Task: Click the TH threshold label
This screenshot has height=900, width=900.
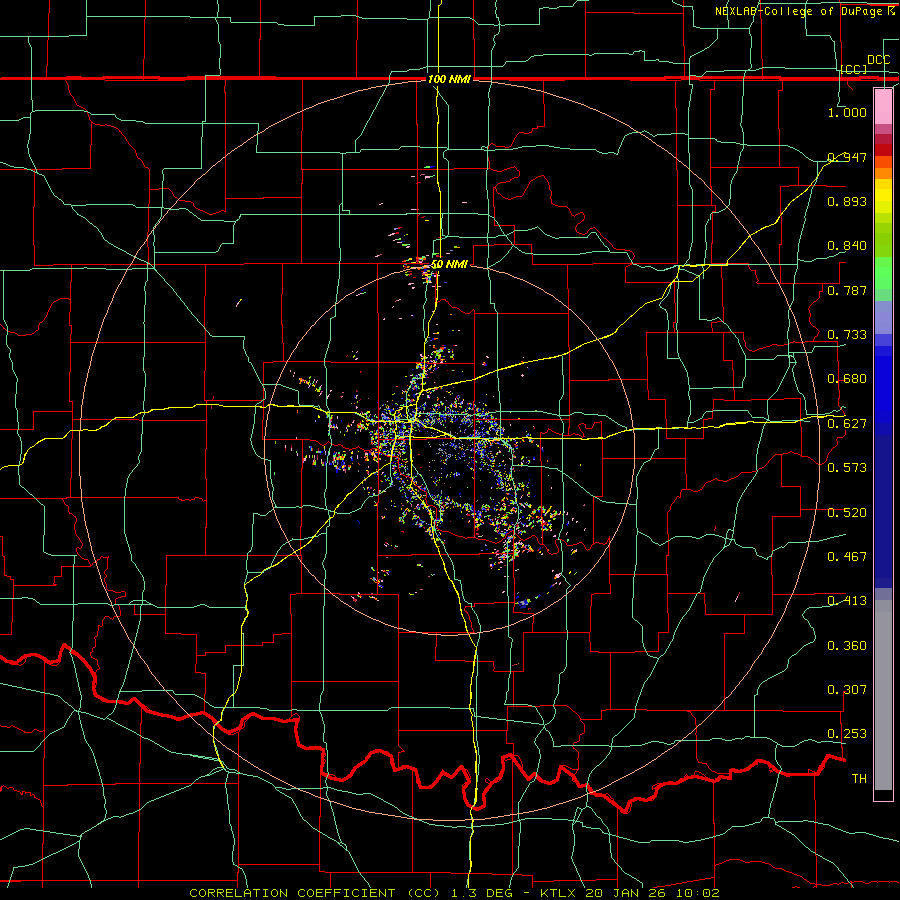Action: coord(859,779)
